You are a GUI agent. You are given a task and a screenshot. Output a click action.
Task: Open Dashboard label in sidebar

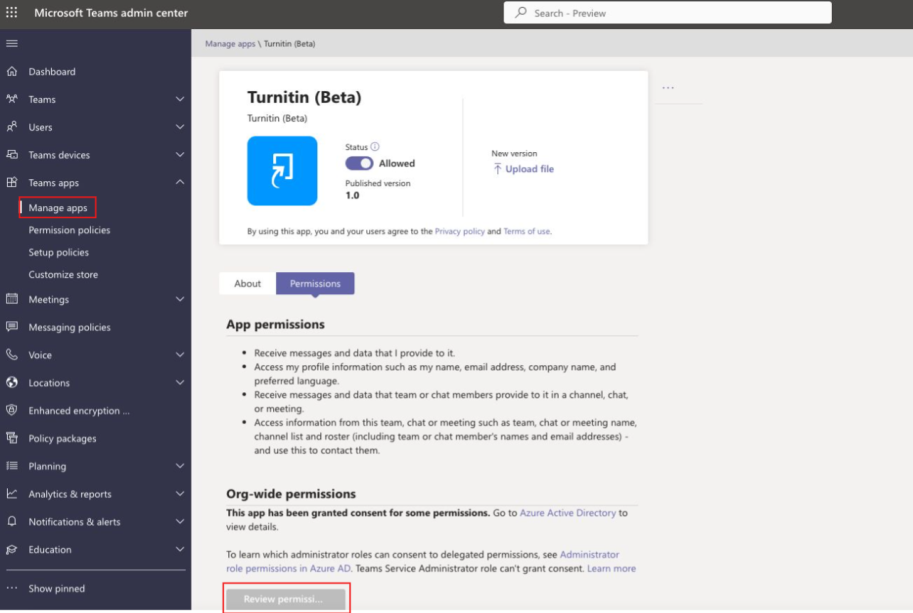click(52, 72)
